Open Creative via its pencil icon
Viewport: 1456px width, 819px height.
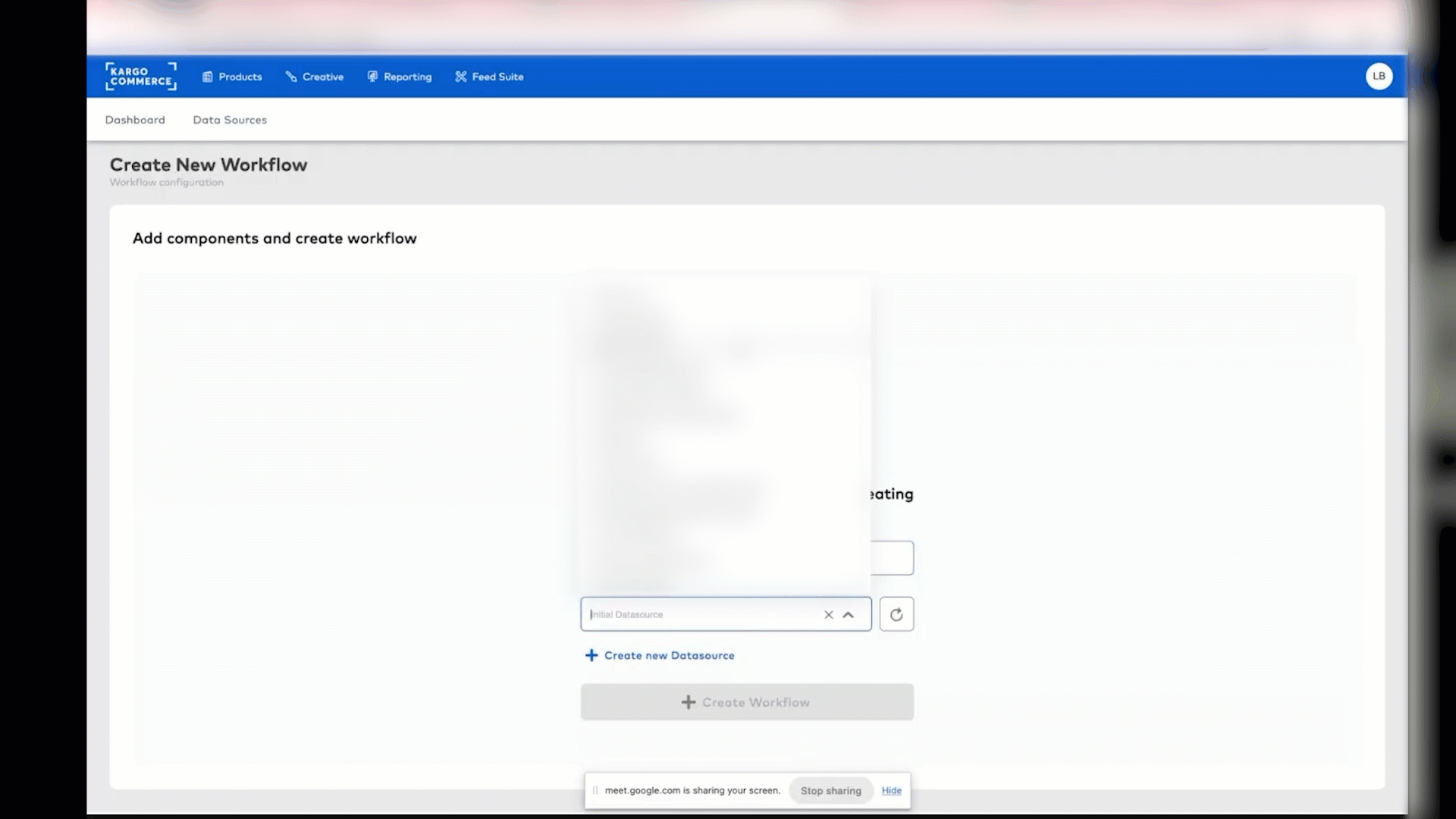pos(292,77)
